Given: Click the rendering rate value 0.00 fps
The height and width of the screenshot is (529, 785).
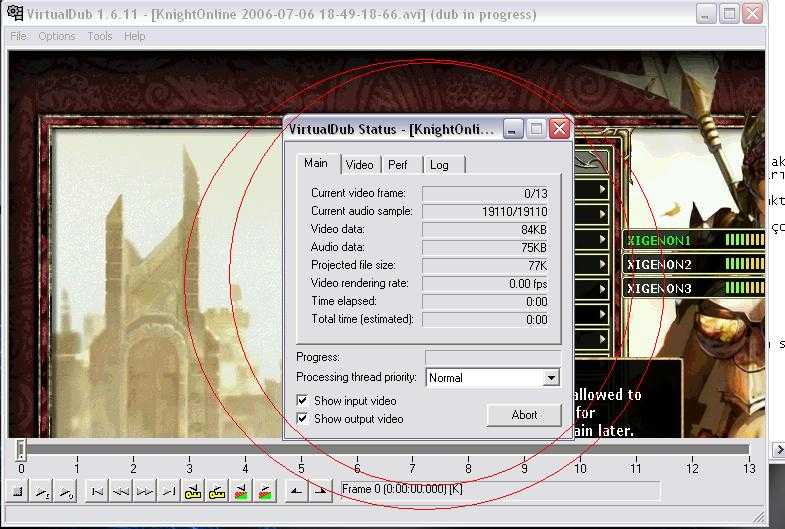Looking at the screenshot, I should 486,283.
